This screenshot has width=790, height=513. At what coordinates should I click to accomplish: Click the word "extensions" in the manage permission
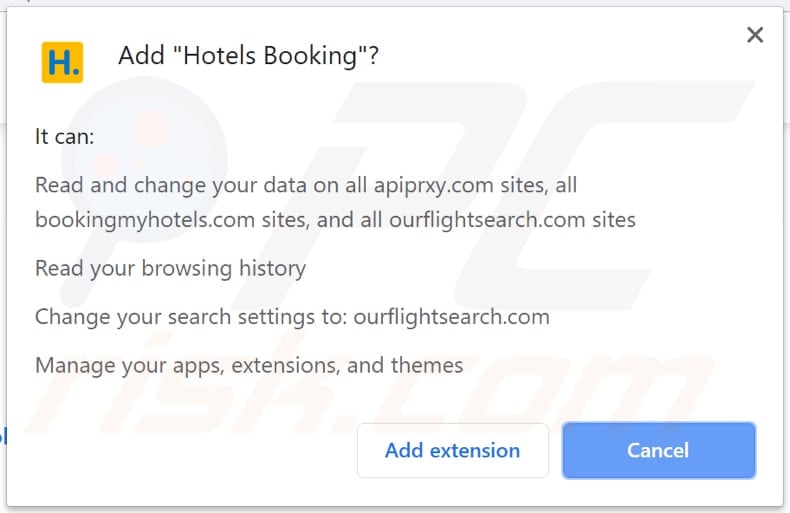point(286,365)
